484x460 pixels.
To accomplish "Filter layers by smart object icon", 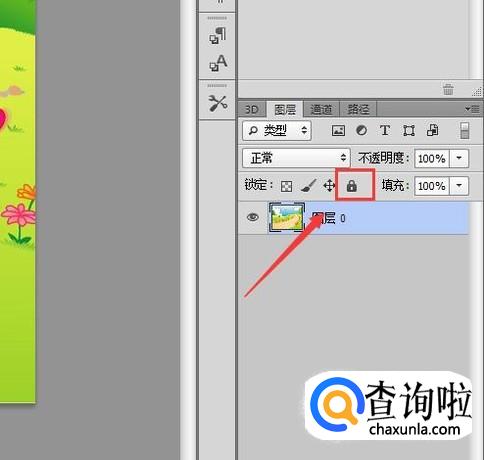I will click(x=432, y=130).
